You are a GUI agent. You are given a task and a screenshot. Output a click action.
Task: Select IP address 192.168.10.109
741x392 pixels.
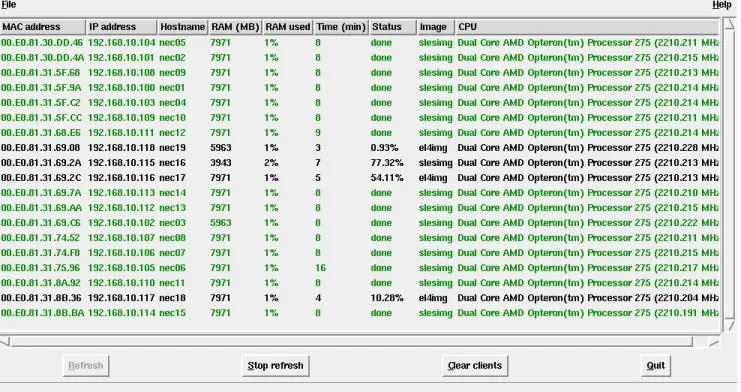tap(121, 118)
